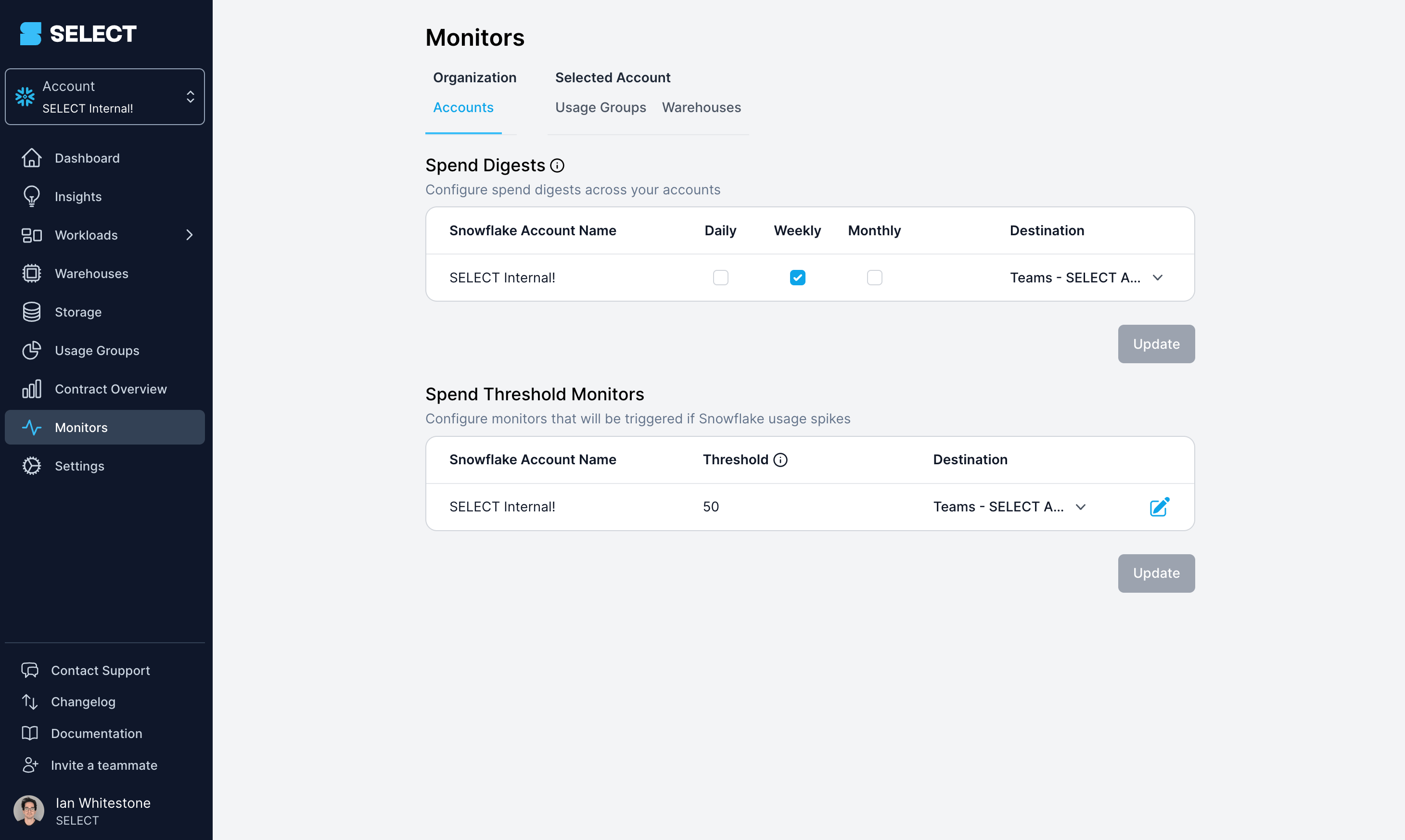Click the Spend Threshold Monitors heading
Image resolution: width=1405 pixels, height=840 pixels.
coord(535,394)
